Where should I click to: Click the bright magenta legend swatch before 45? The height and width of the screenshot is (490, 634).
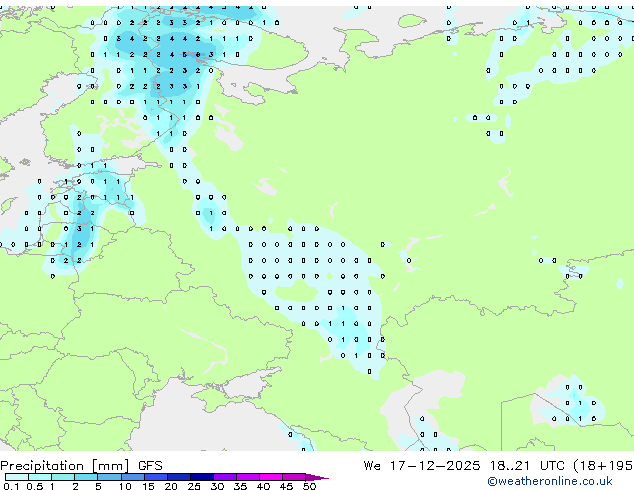[271, 477]
